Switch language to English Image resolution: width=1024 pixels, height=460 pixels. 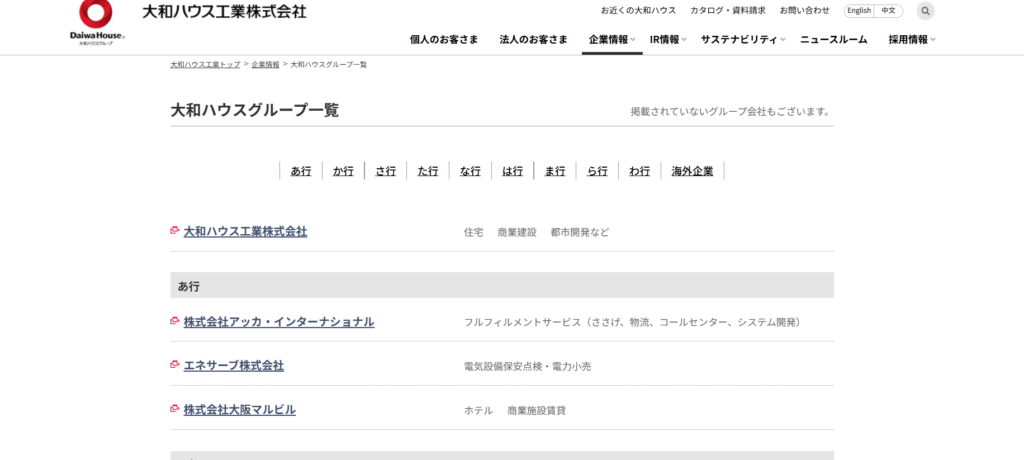point(859,11)
